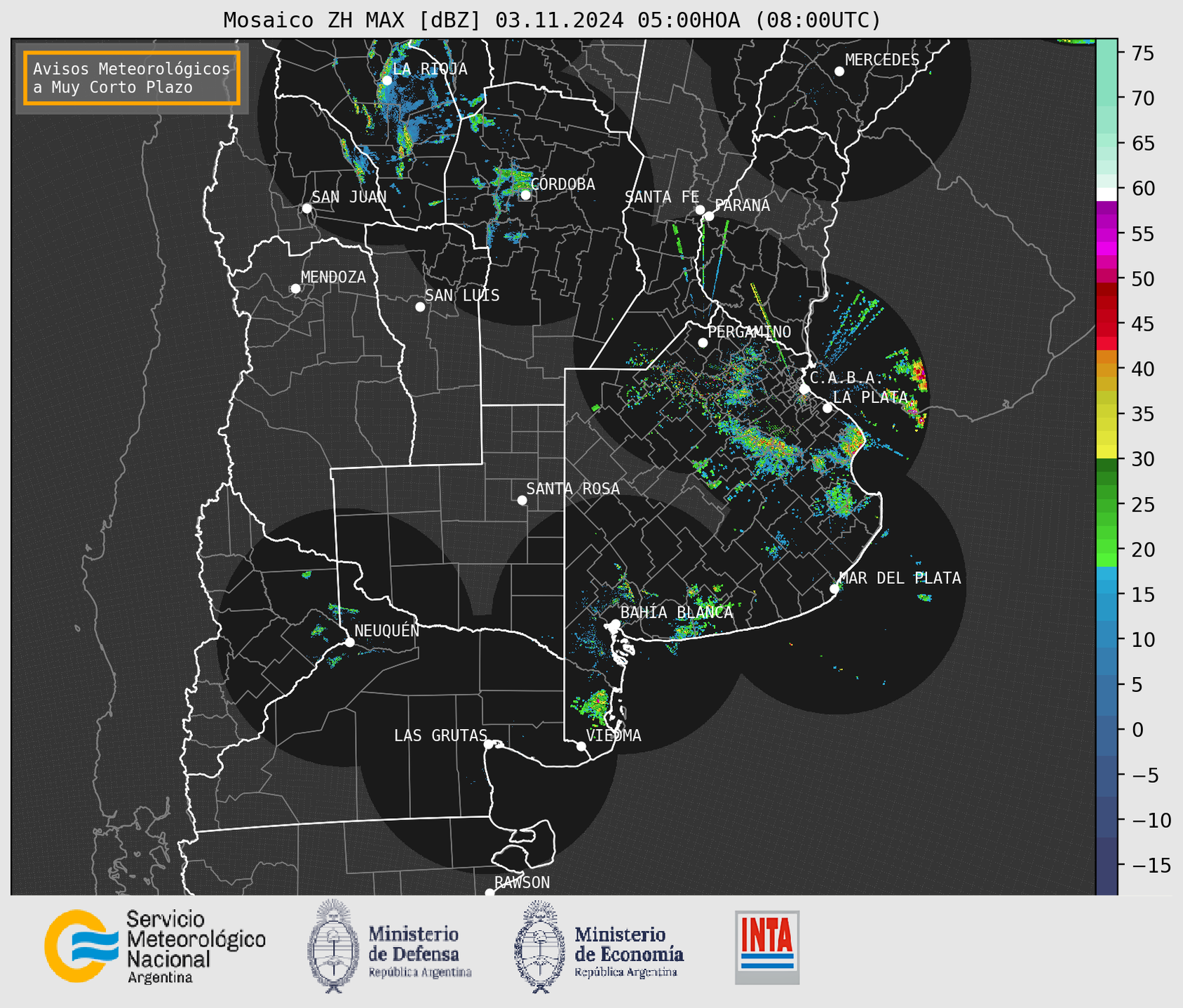Click the MERCEDES label text
The height and width of the screenshot is (1008, 1183).
pos(882,60)
